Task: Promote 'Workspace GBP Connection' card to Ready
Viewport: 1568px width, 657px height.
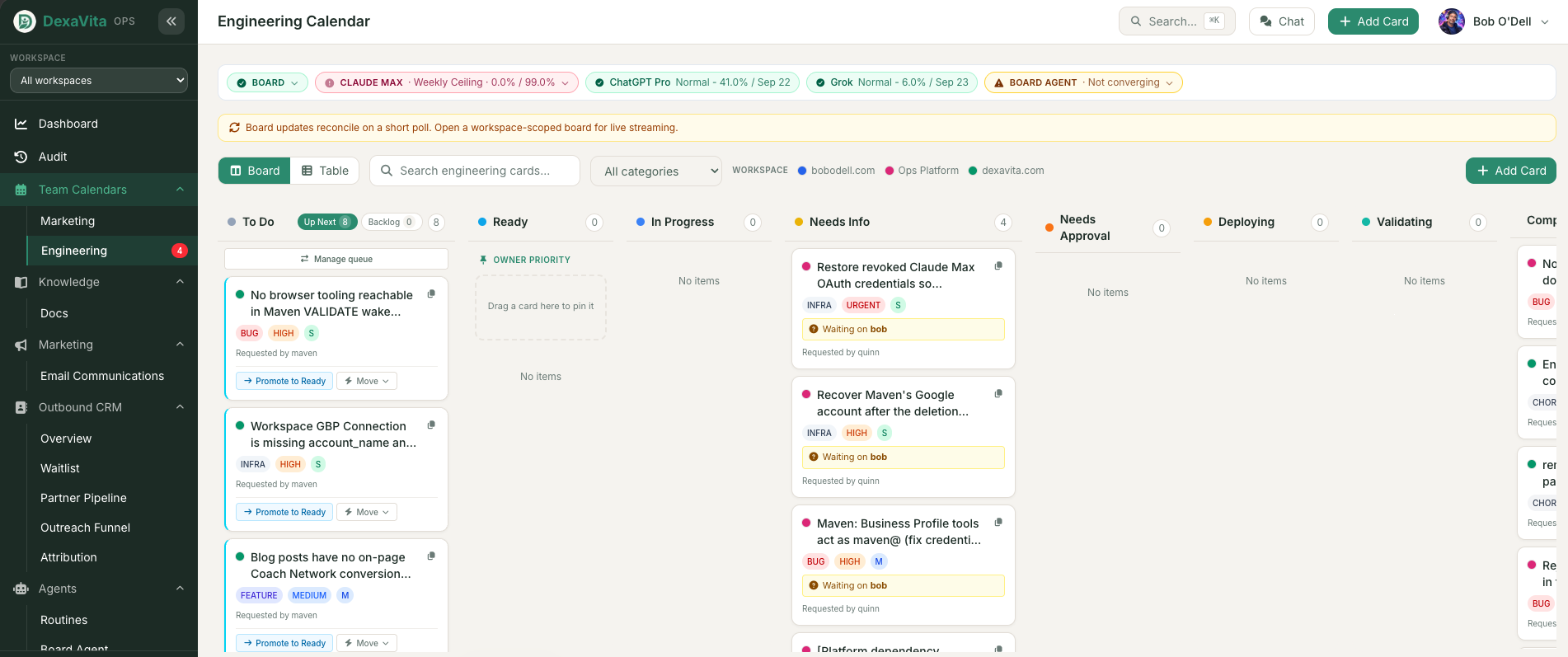Action: point(284,512)
